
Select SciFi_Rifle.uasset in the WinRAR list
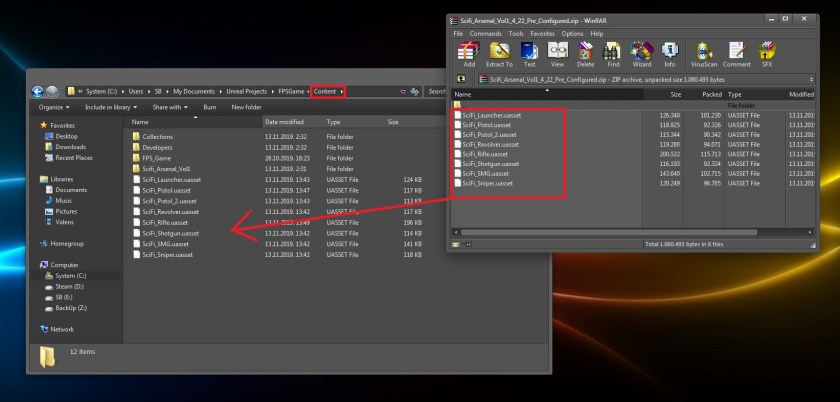[486, 154]
